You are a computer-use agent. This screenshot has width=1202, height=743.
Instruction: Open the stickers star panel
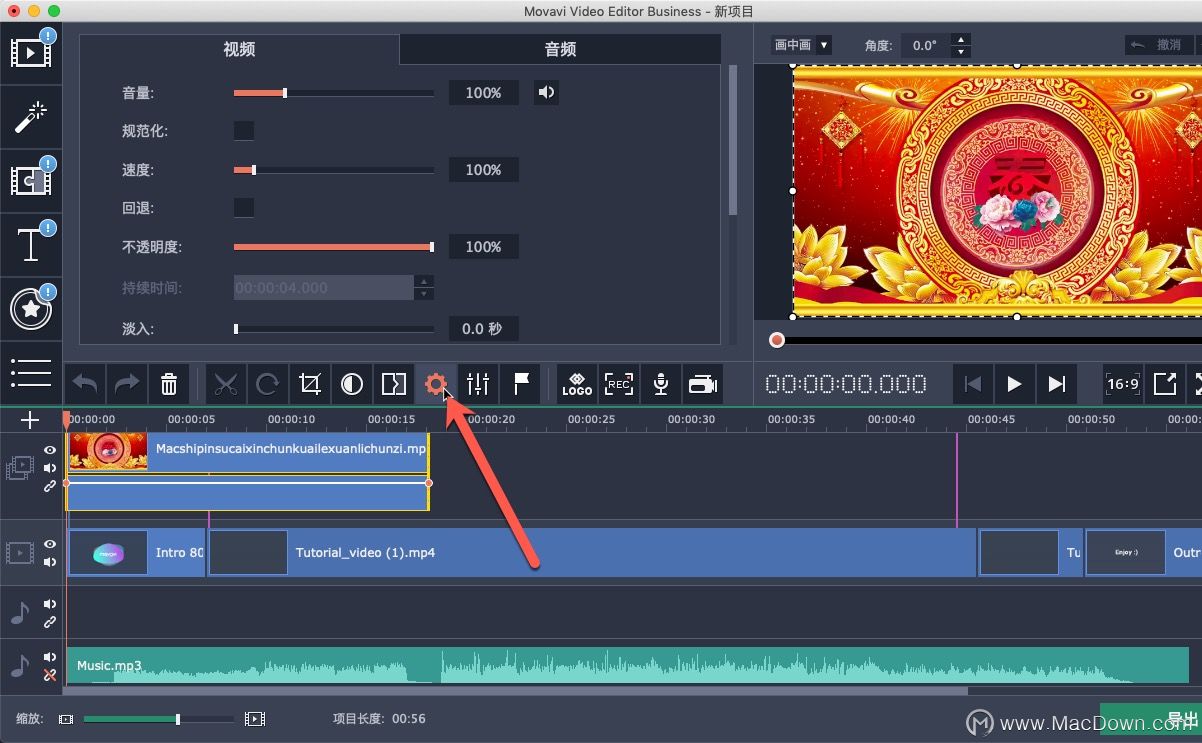pos(31,309)
